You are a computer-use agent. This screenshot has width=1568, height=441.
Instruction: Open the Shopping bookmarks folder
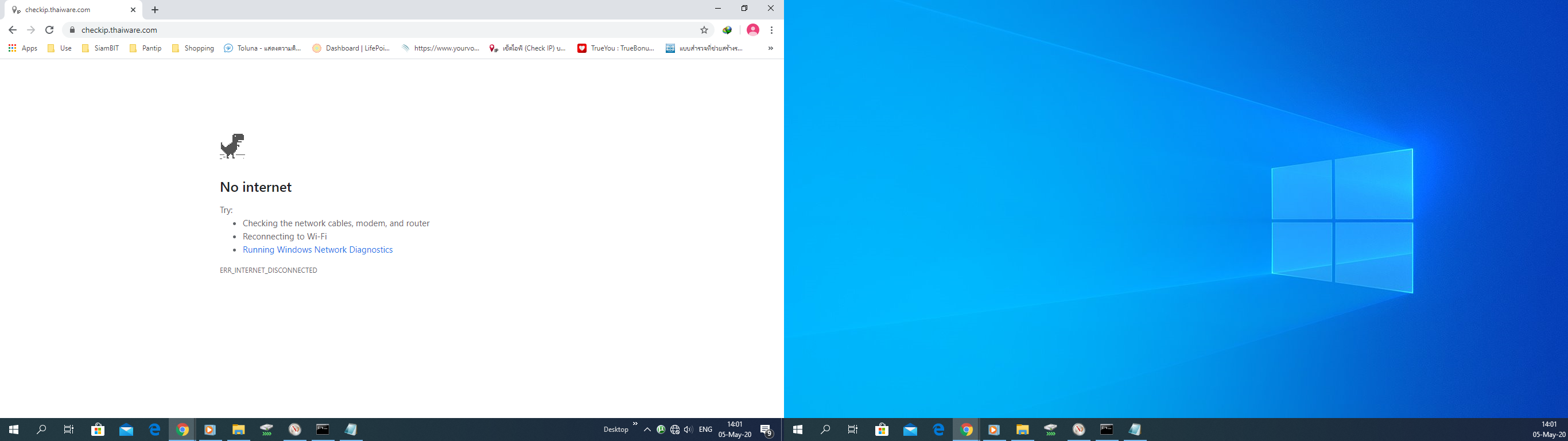point(193,48)
